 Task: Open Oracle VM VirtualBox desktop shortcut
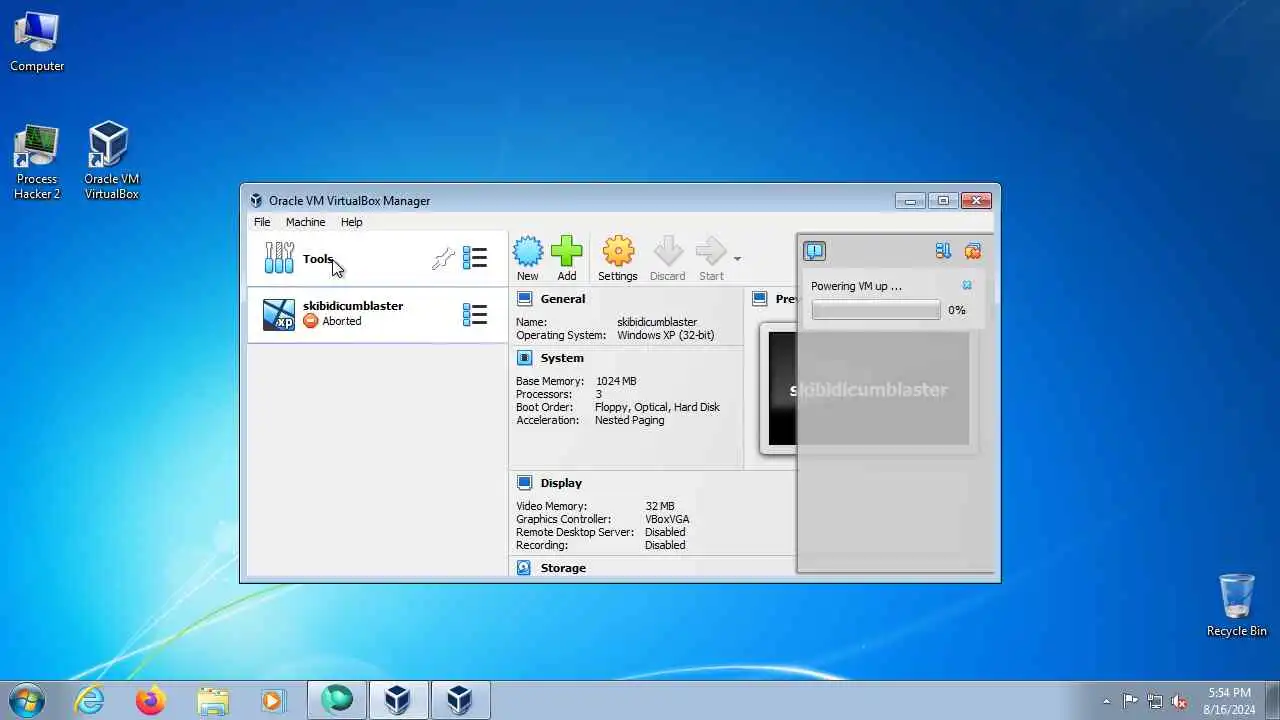click(x=111, y=162)
